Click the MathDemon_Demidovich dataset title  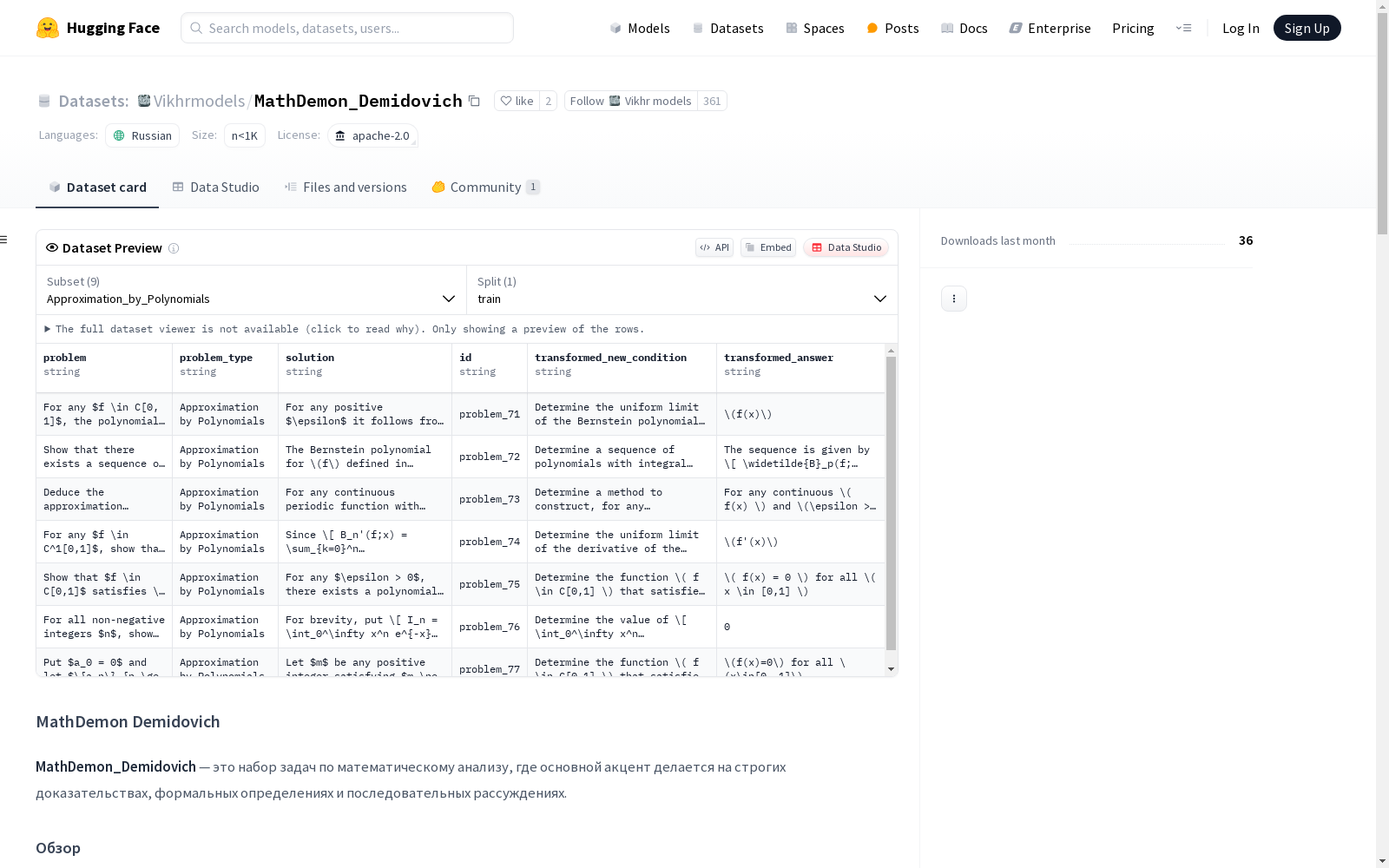(x=359, y=101)
